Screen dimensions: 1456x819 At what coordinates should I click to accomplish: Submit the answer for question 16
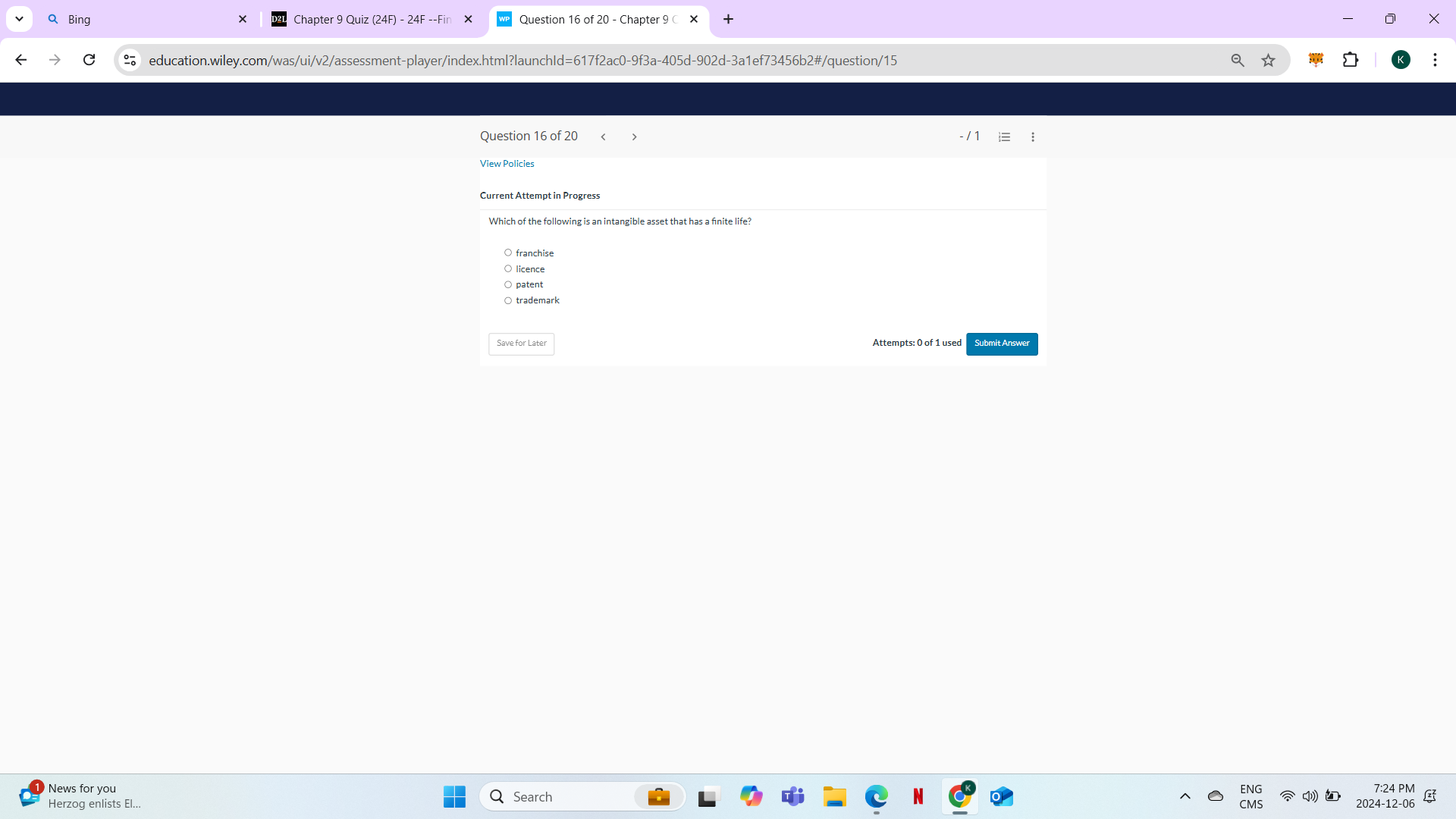[1002, 344]
